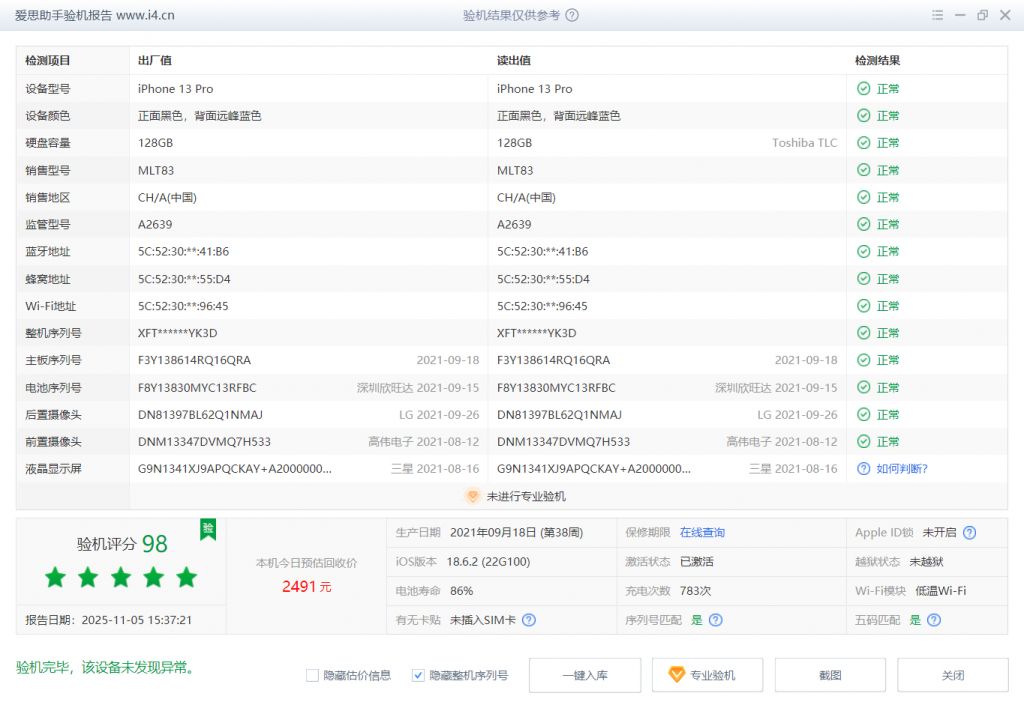Click help icon beside 序列号匹配
The height and width of the screenshot is (708, 1024).
click(x=716, y=621)
